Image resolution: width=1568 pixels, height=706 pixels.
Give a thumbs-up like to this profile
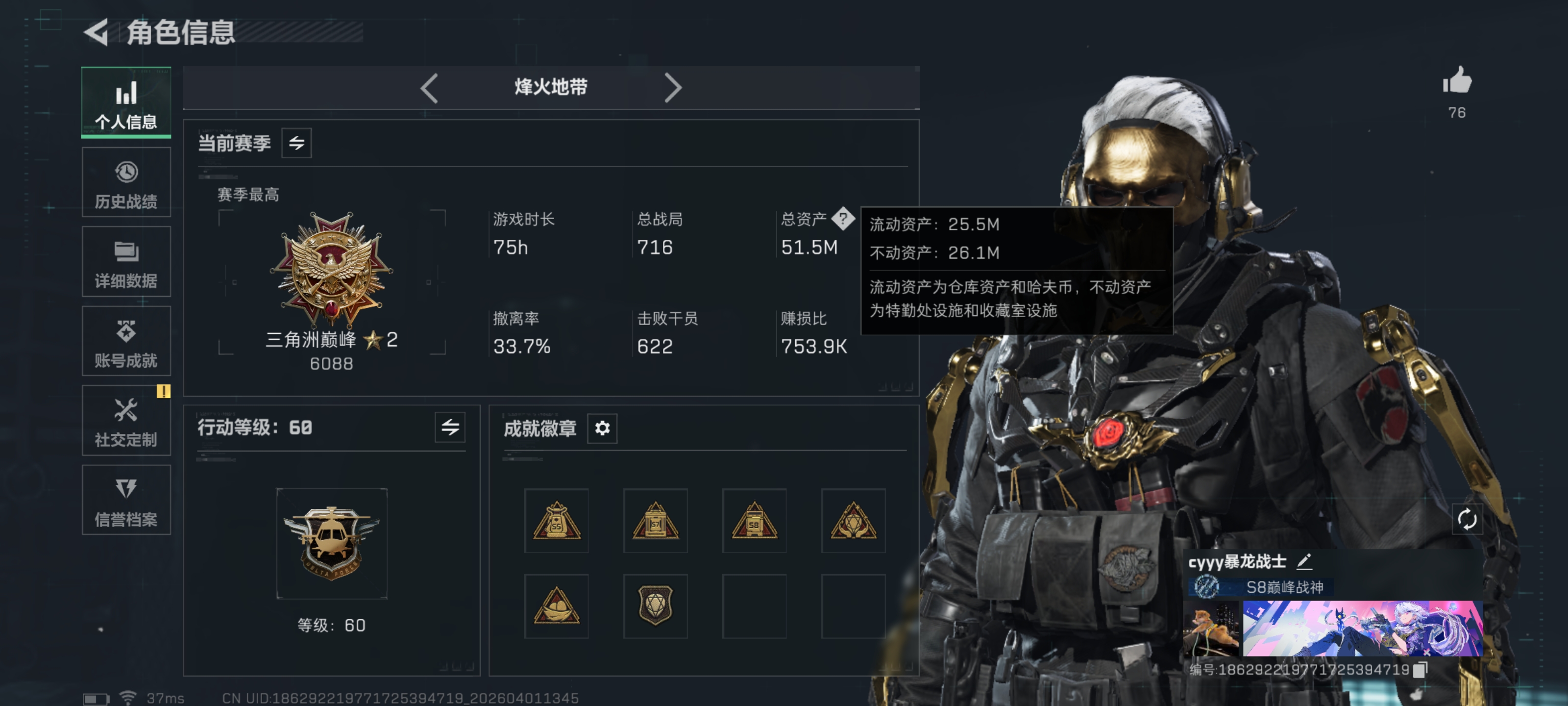1457,81
